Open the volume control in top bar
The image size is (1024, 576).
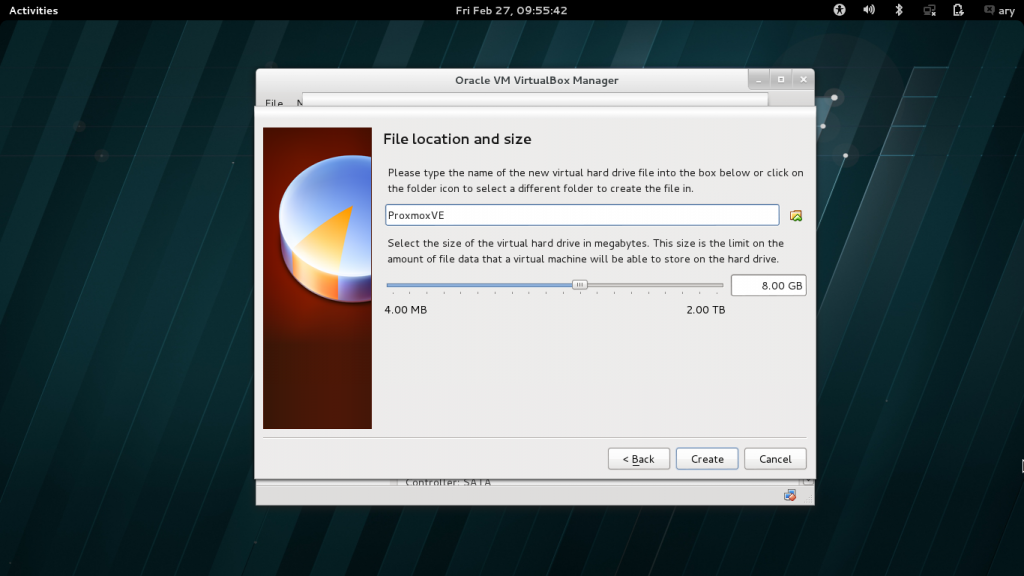(x=869, y=10)
